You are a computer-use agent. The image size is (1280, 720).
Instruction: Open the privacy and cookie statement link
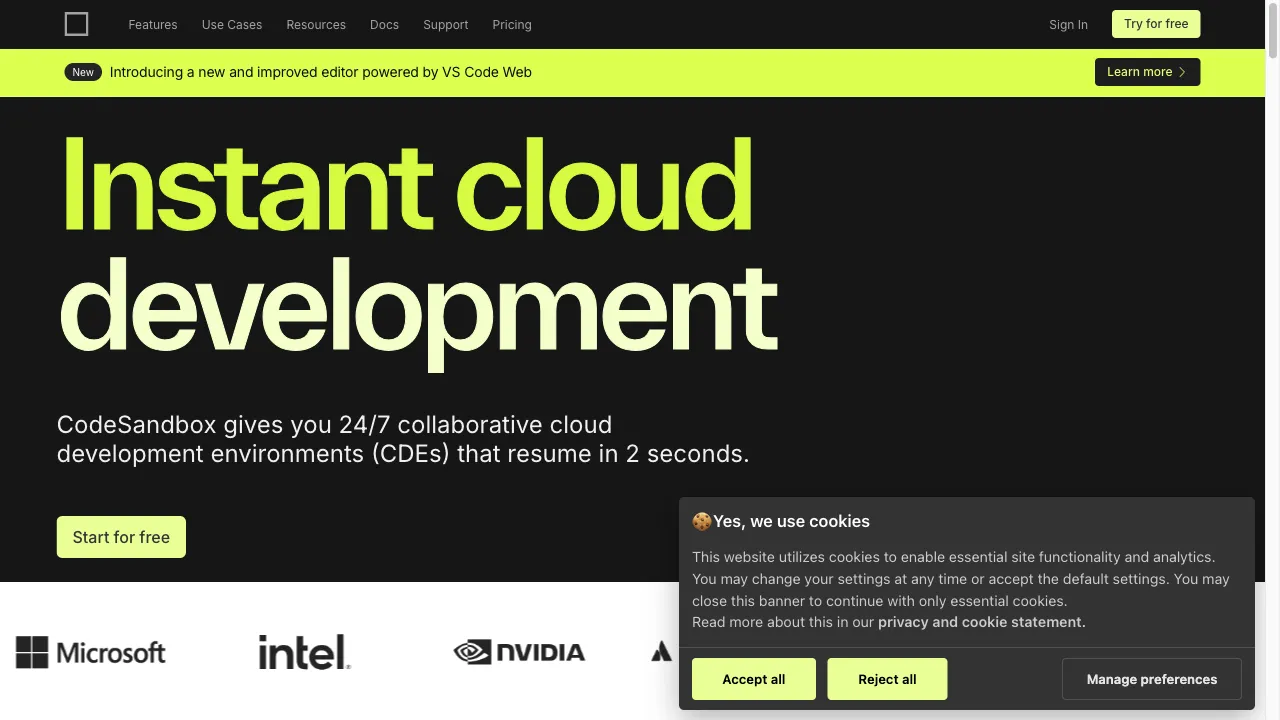(981, 622)
